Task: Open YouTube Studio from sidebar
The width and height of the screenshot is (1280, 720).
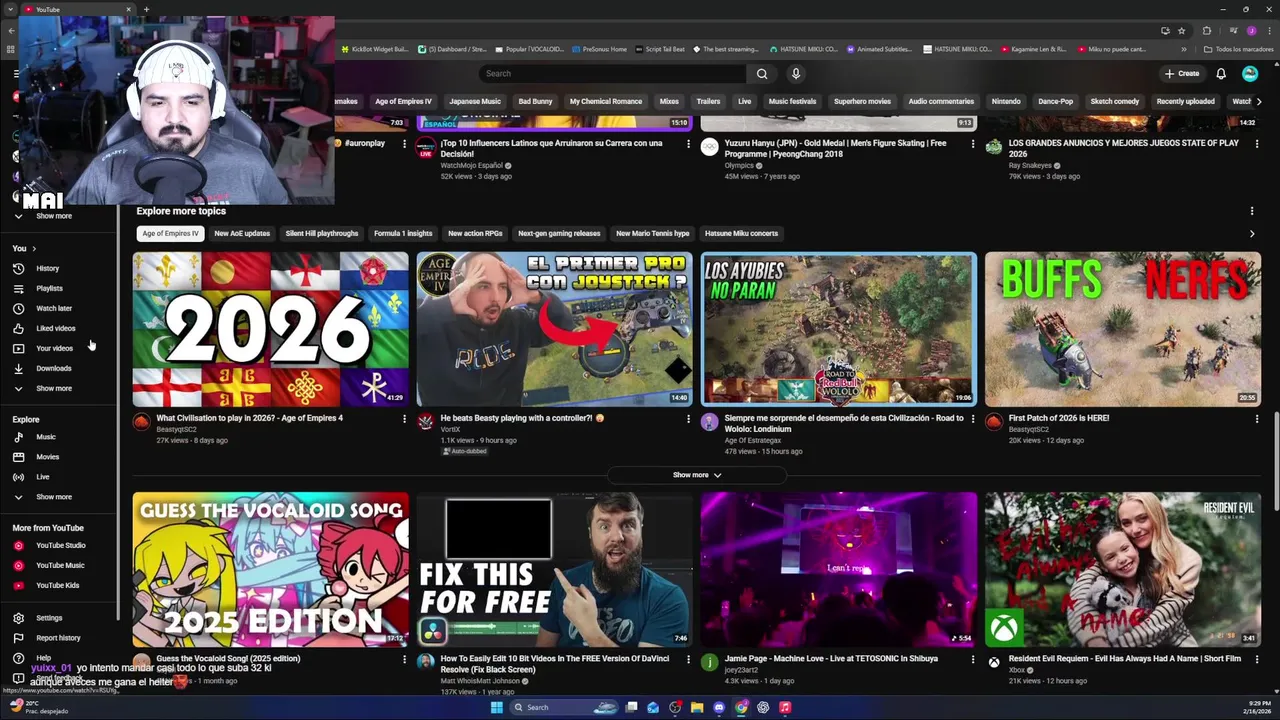Action: click(x=59, y=545)
